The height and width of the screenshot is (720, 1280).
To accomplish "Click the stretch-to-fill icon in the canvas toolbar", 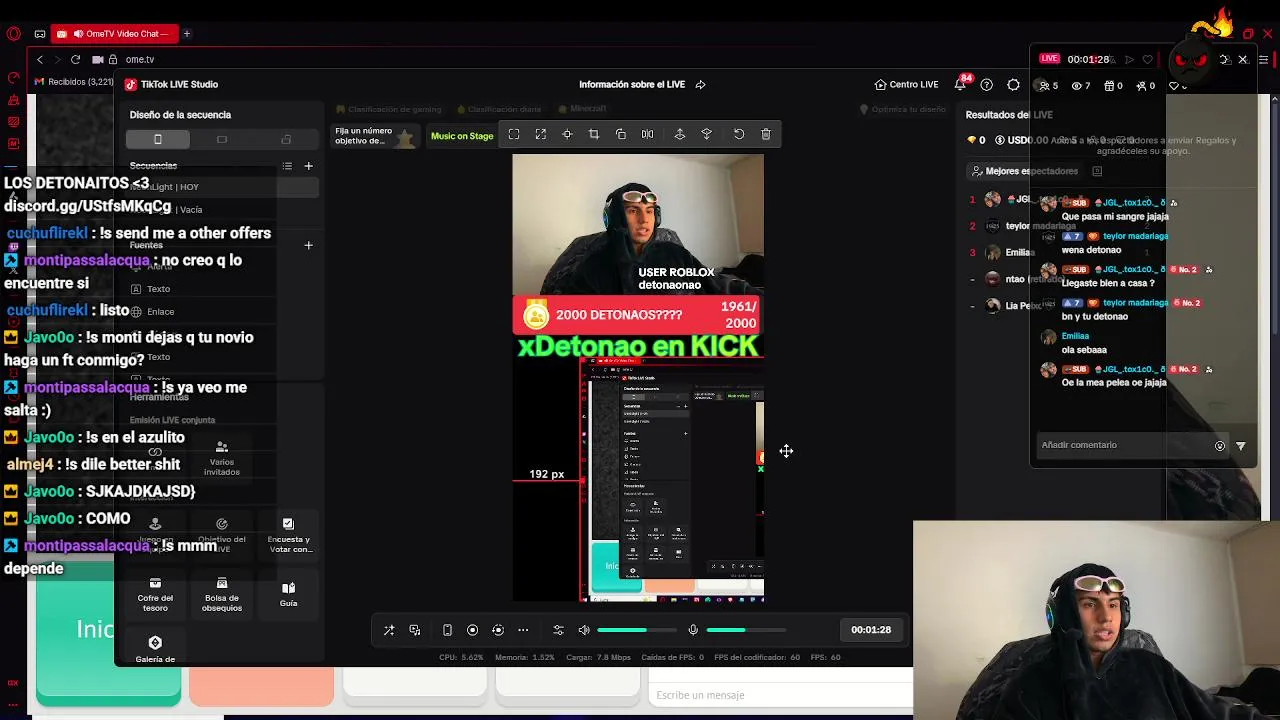I will (x=540, y=134).
